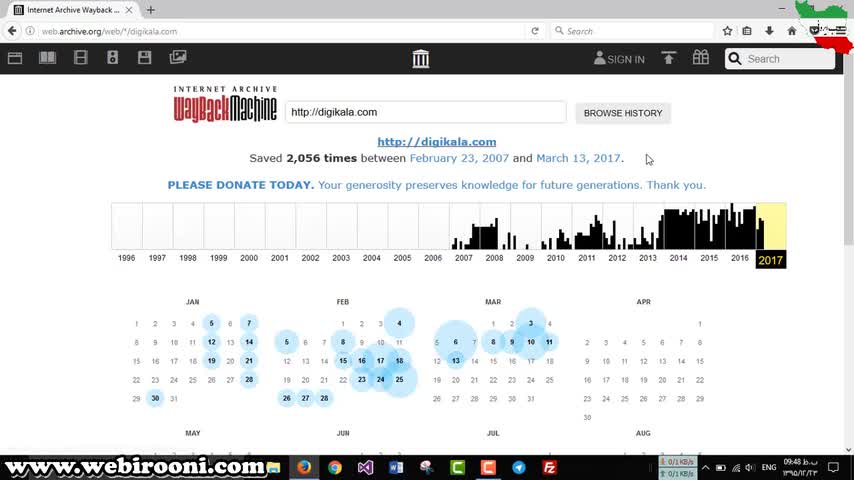The image size is (854, 480).
Task: Click the SIGN IN user link
Action: [619, 59]
